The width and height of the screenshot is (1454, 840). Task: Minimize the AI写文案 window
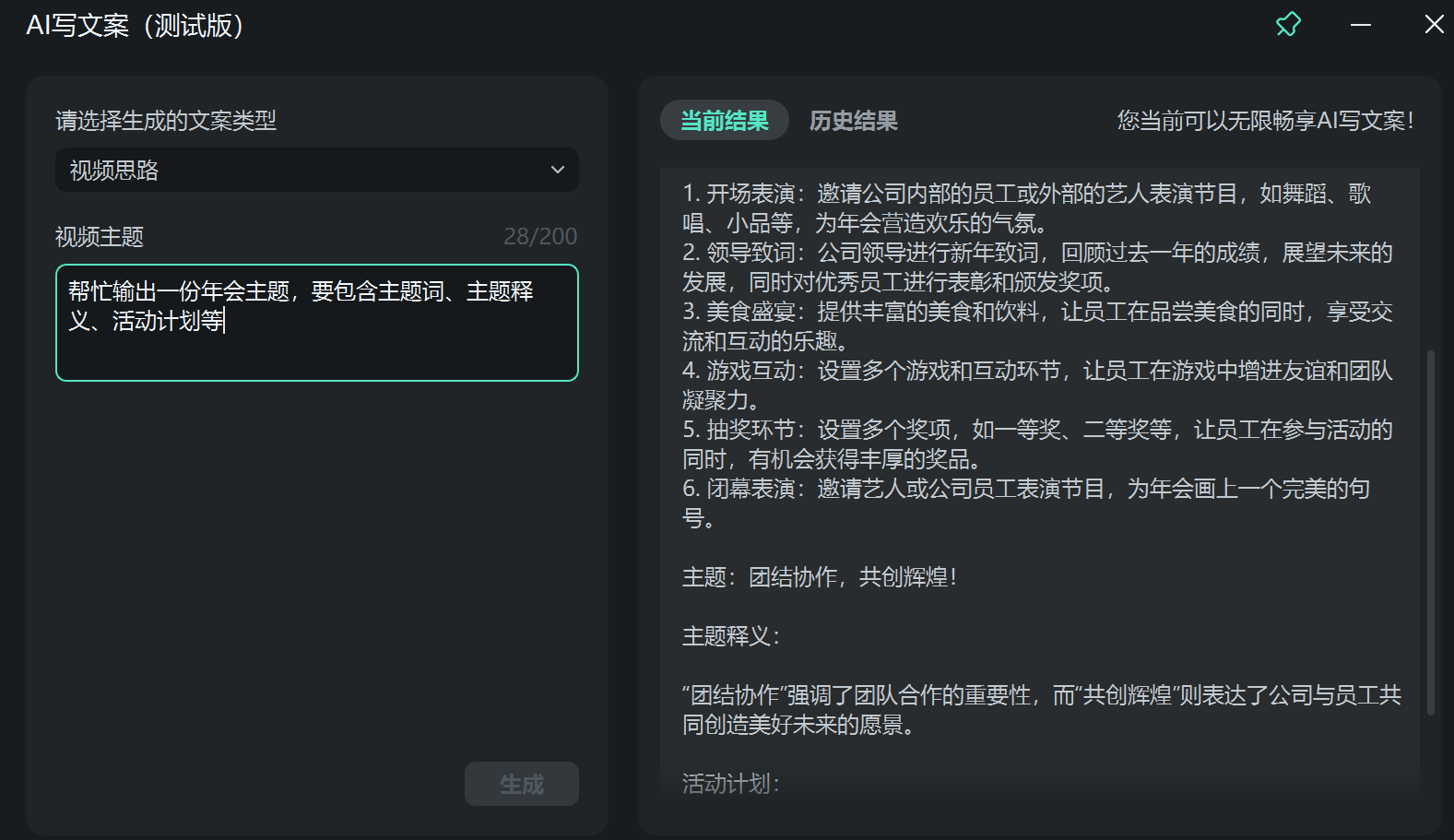coord(1361,25)
